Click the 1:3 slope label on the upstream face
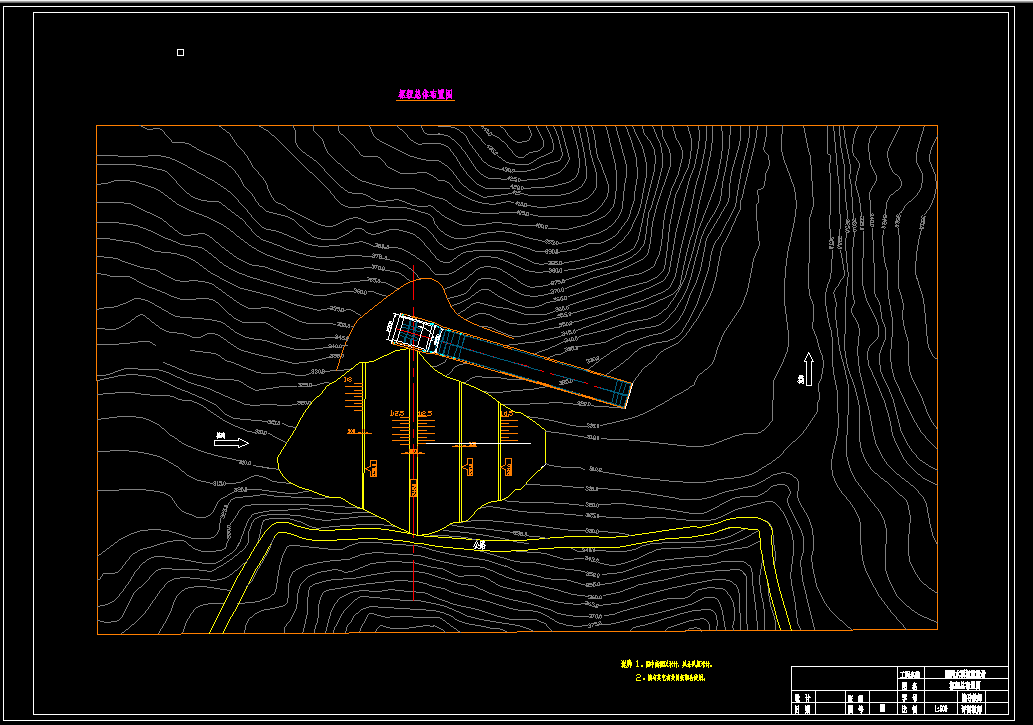The width and height of the screenshot is (1033, 725). click(349, 380)
